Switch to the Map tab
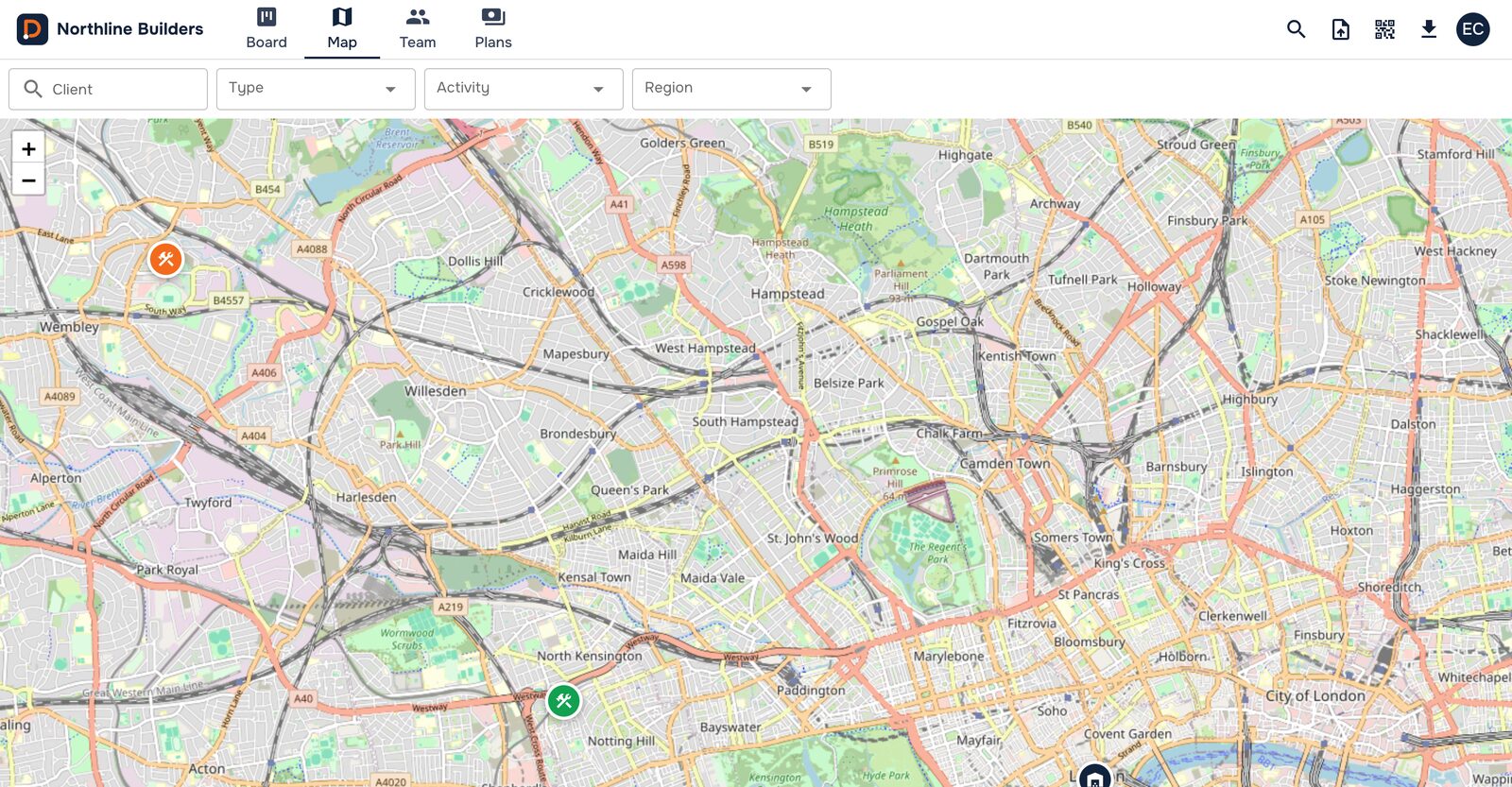Viewport: 1512px width, 787px height. tap(342, 29)
